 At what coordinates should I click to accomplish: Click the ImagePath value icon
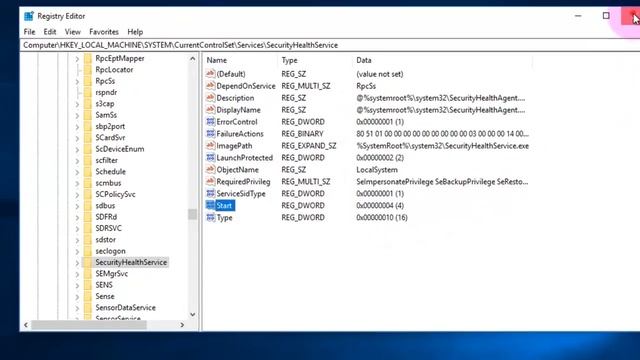(210, 145)
